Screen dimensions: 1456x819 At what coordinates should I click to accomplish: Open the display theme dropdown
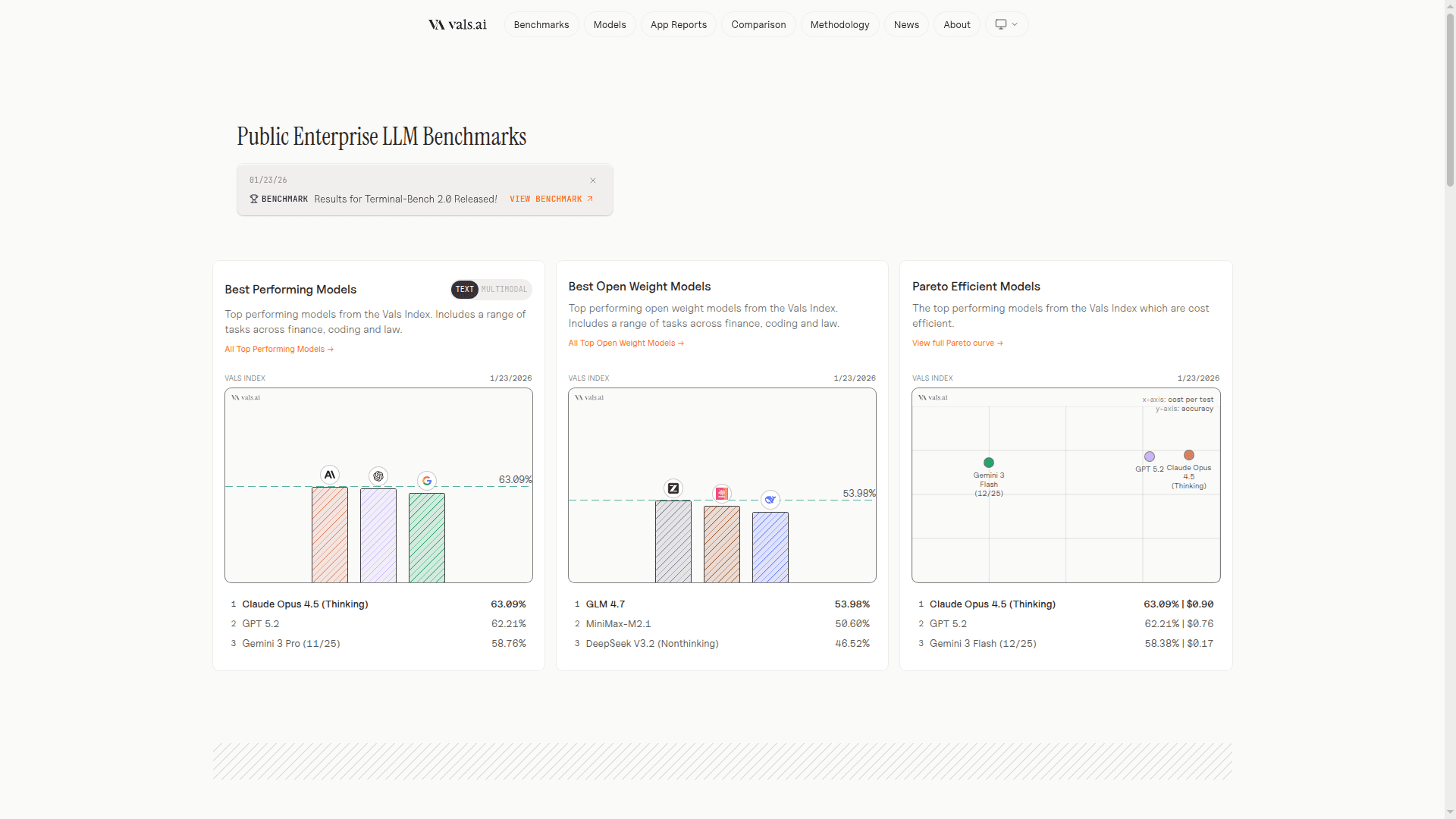click(x=1006, y=24)
